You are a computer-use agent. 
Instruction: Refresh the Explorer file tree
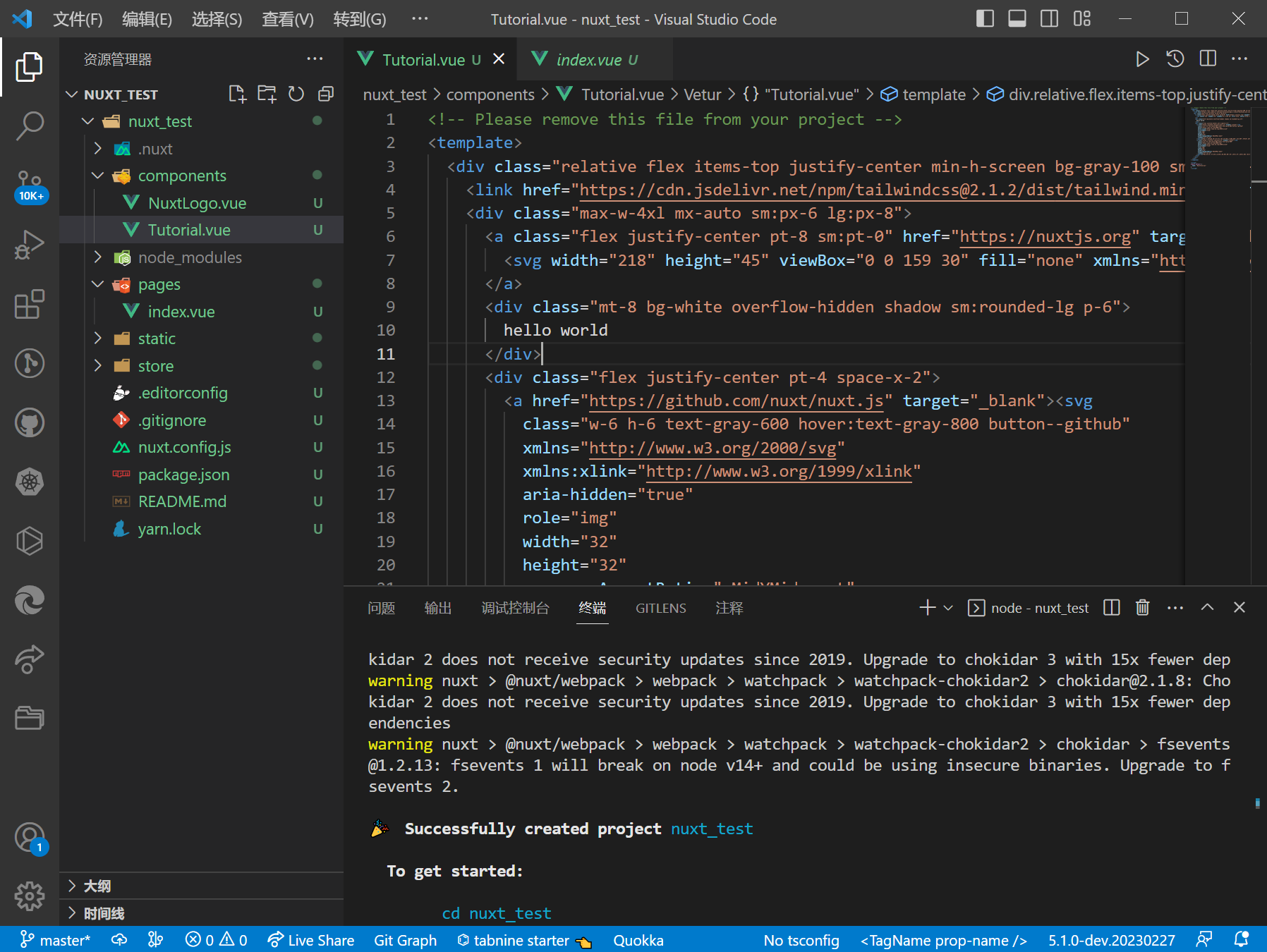296,94
